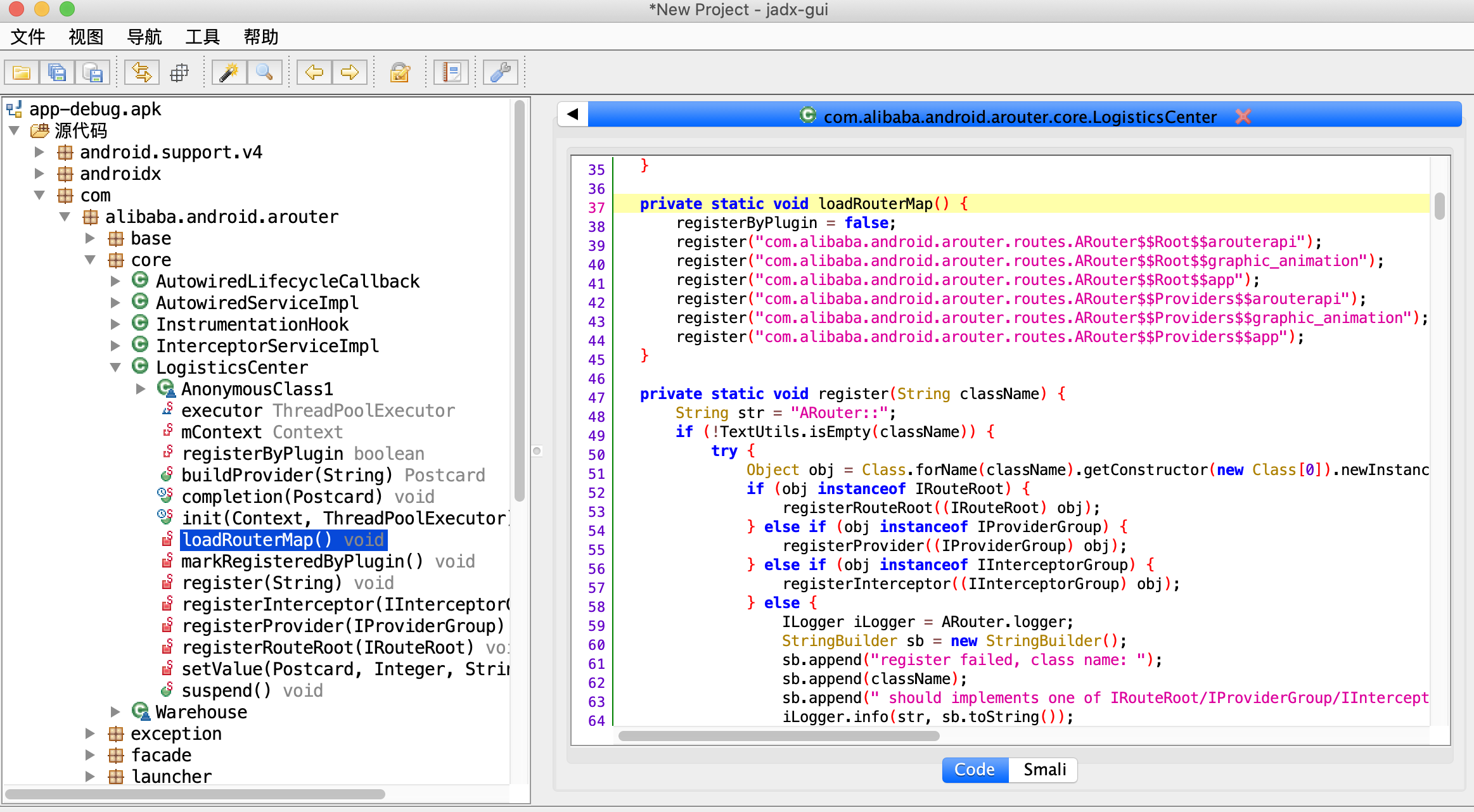Click the magic wand class search icon

(x=229, y=73)
